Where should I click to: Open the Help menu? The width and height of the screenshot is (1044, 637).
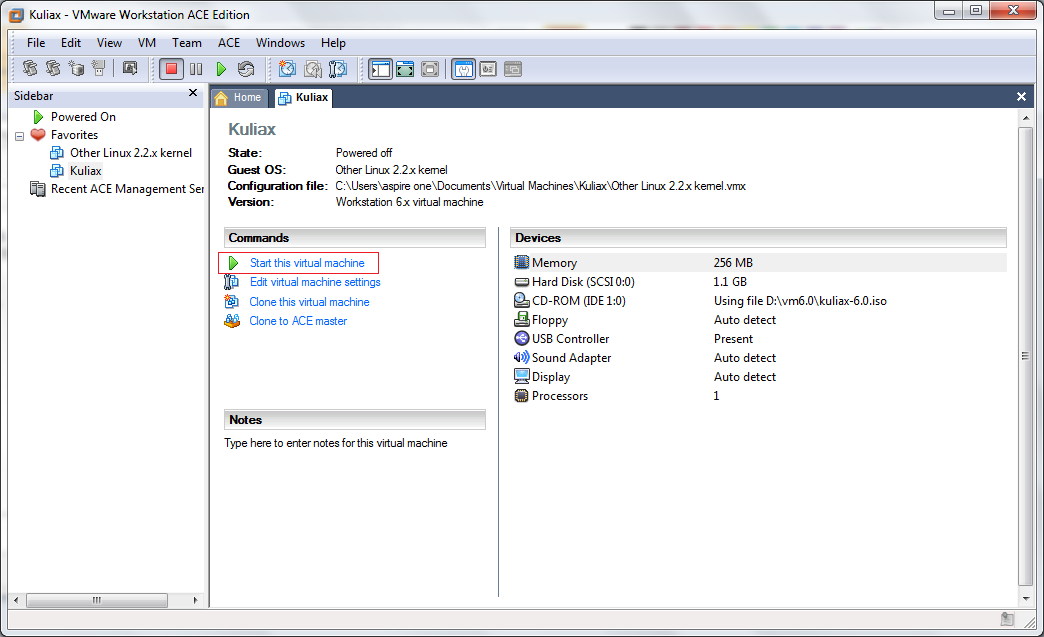coord(333,43)
